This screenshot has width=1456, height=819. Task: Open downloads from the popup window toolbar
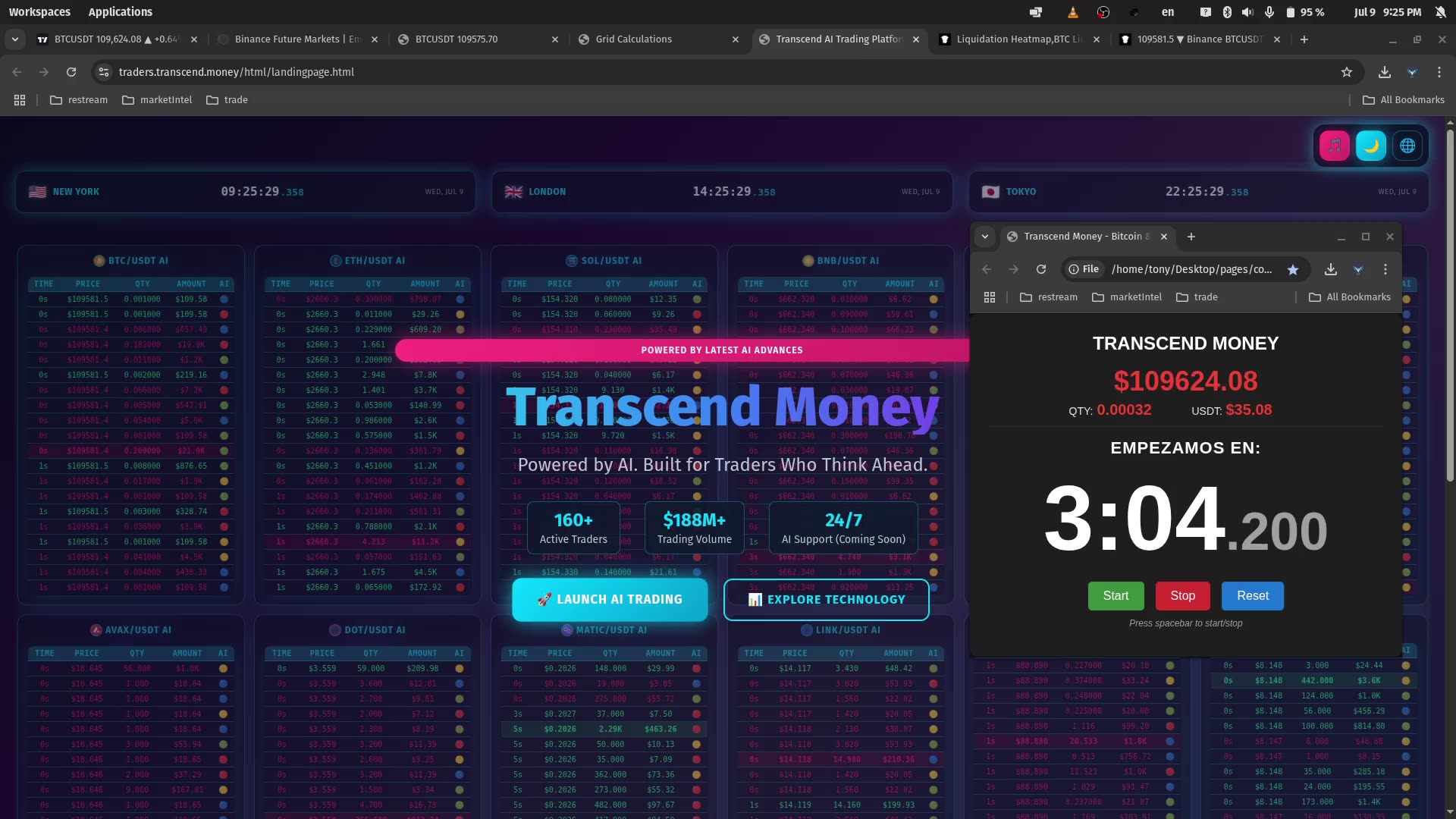click(x=1329, y=269)
